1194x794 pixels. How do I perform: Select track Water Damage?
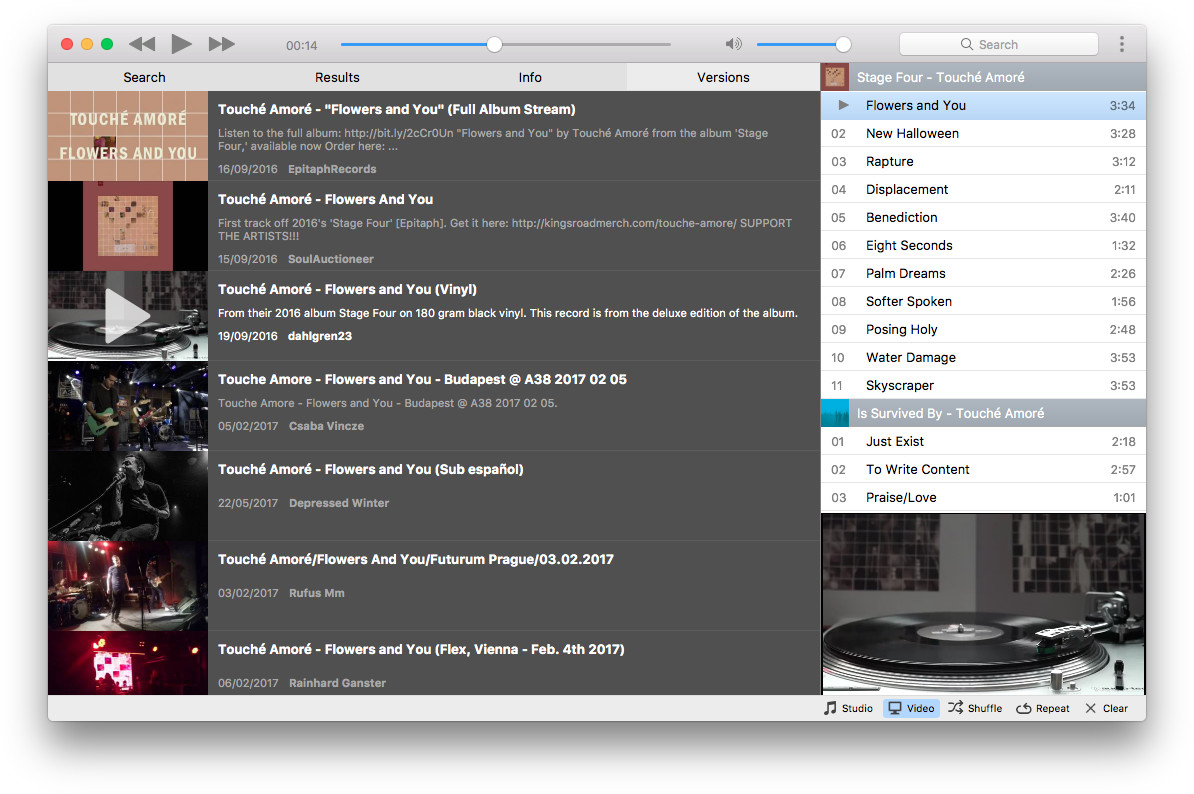click(983, 357)
